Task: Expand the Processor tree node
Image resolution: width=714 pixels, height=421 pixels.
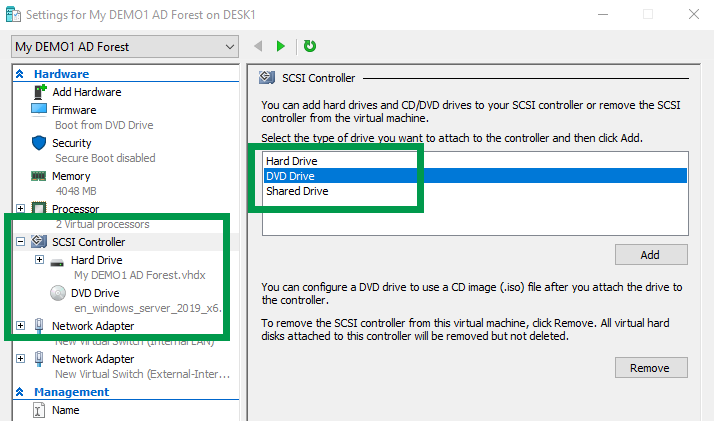Action: pyautogui.click(x=21, y=209)
